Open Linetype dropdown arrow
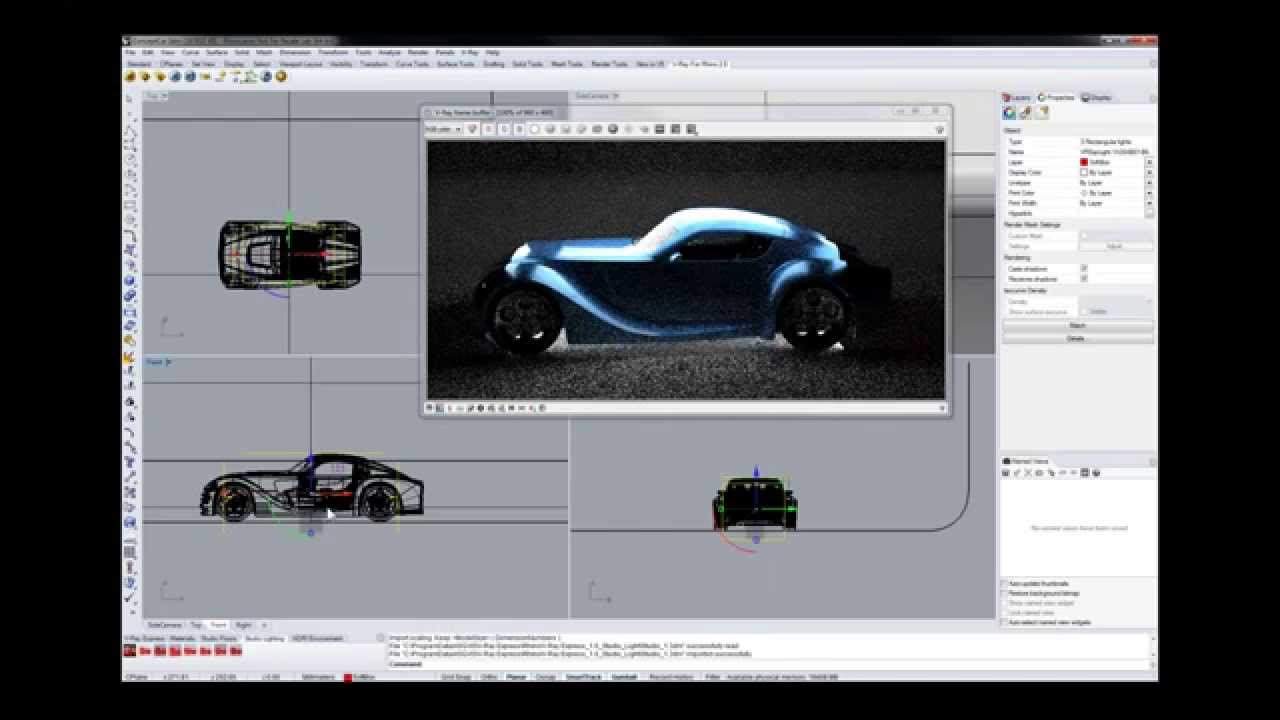The height and width of the screenshot is (720, 1280). point(1149,183)
